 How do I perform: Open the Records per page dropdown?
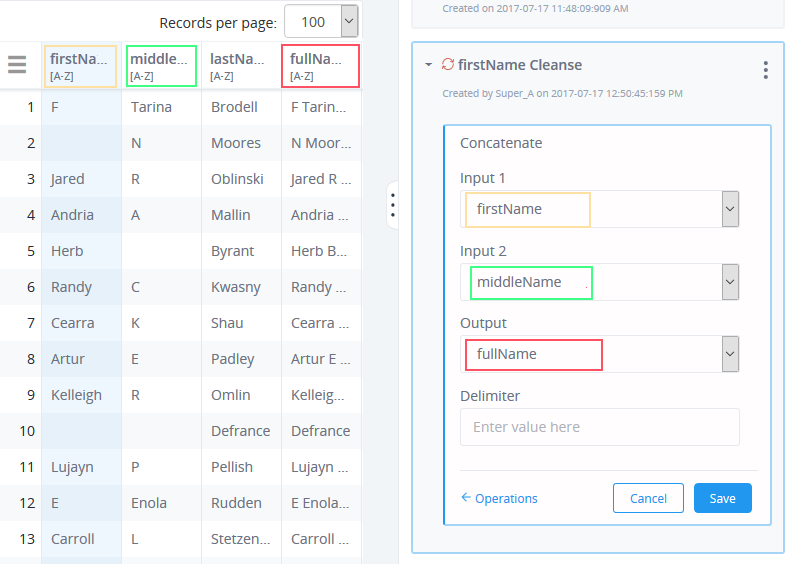coord(349,21)
